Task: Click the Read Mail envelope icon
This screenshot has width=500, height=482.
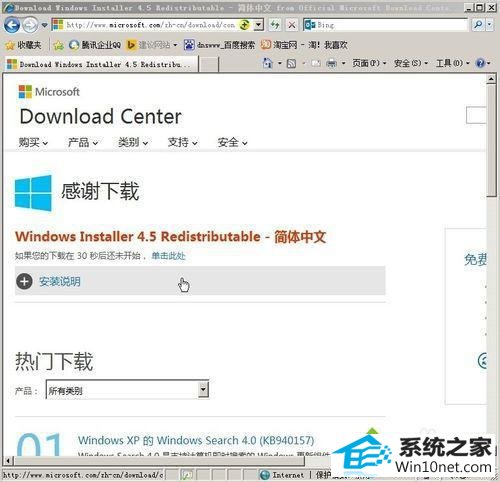Action: pos(316,63)
